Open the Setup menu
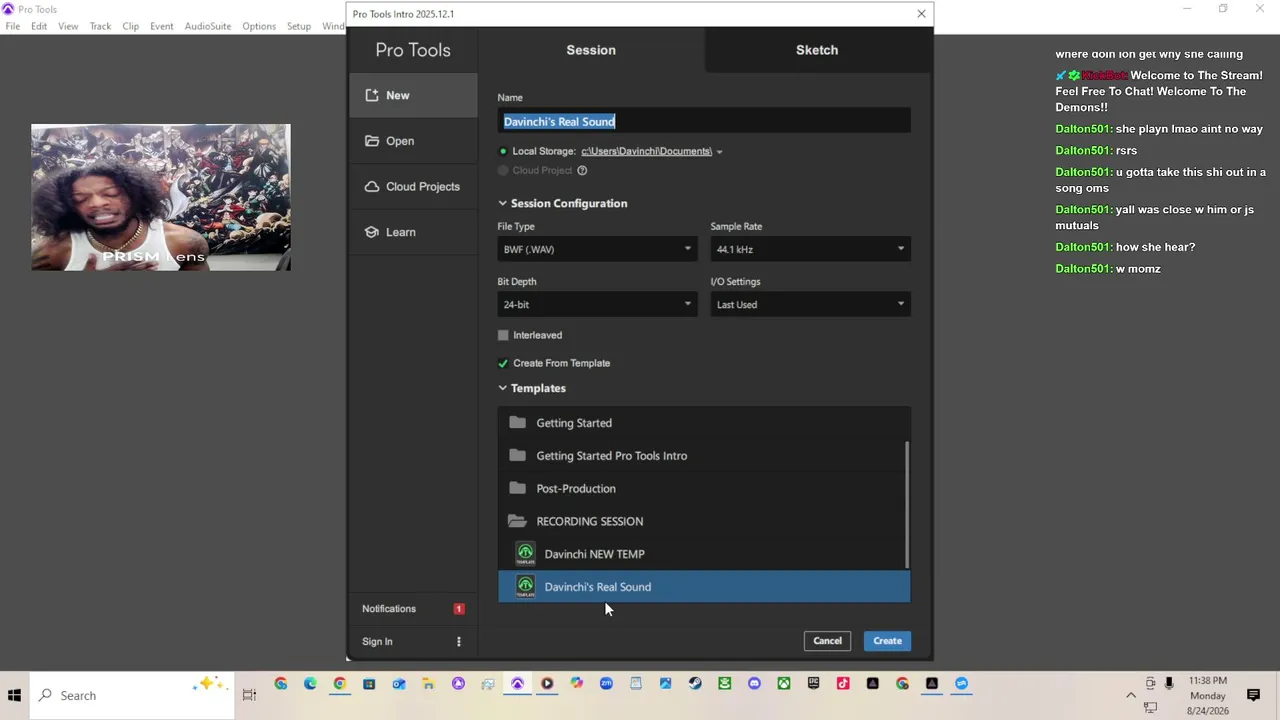1280x720 pixels. 299,26
